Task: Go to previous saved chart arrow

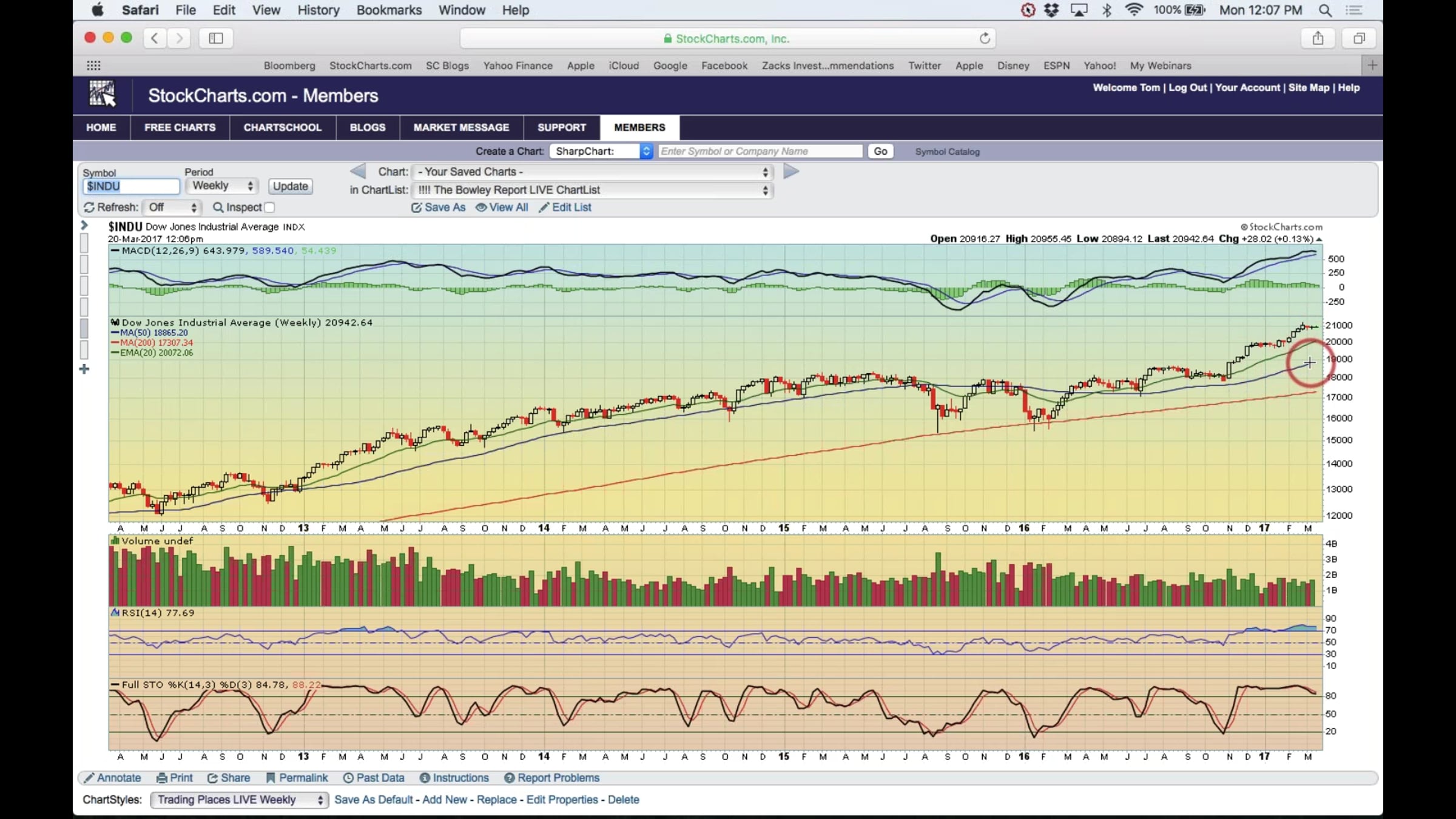Action: pyautogui.click(x=358, y=172)
